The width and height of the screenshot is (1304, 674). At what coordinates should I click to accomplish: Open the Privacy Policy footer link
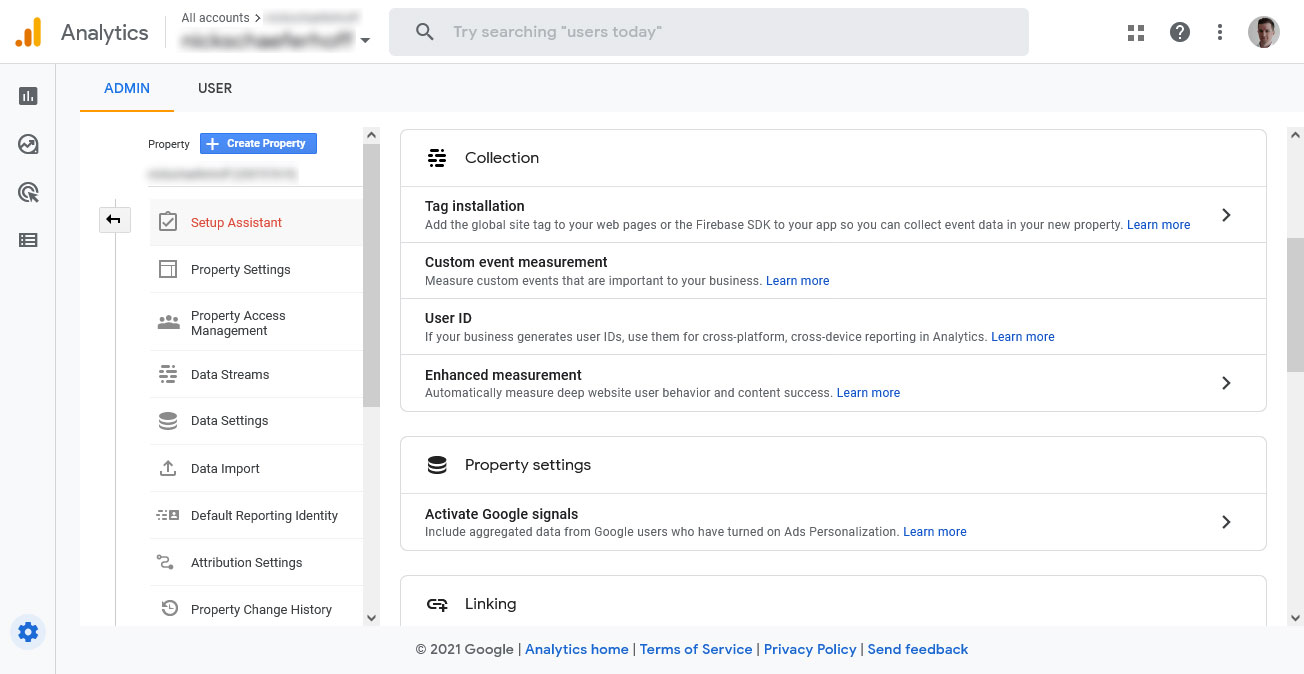(810, 649)
